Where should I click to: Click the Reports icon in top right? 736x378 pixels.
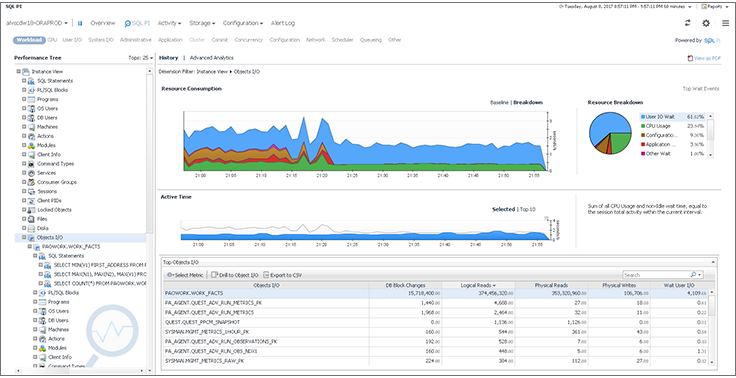704,7
